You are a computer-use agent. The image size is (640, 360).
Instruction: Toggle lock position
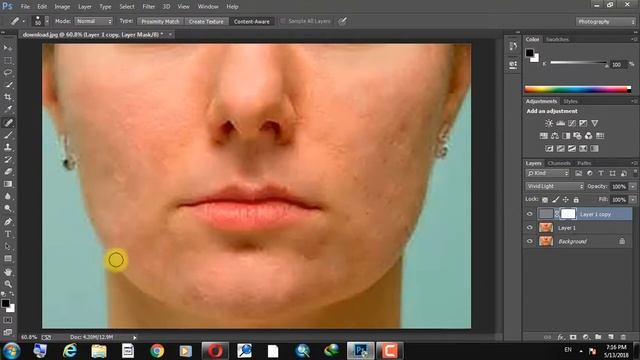[x=566, y=200]
